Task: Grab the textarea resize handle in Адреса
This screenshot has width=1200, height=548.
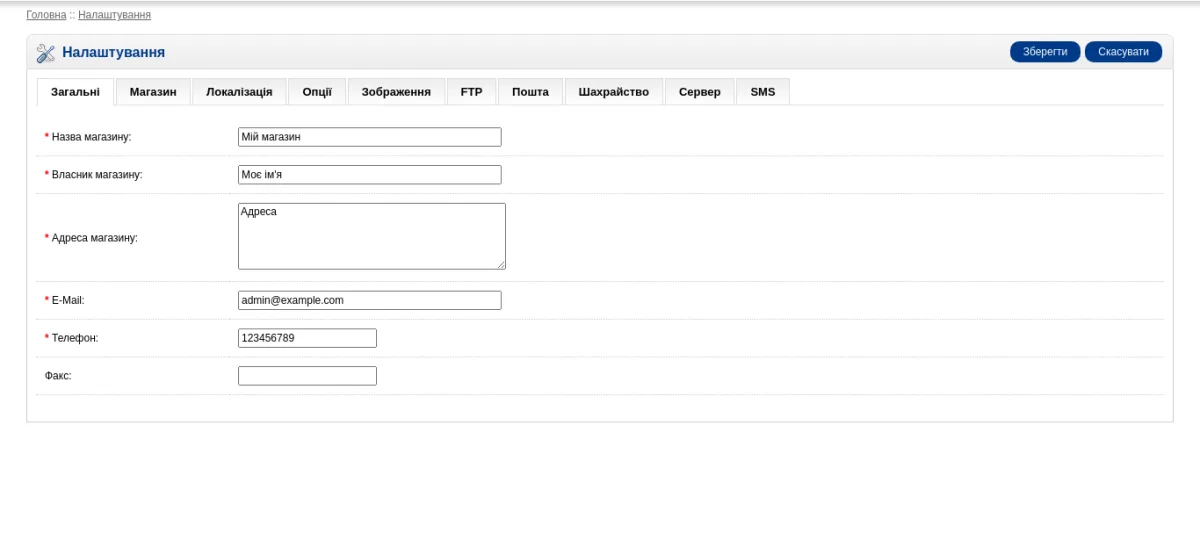Action: coord(500,264)
